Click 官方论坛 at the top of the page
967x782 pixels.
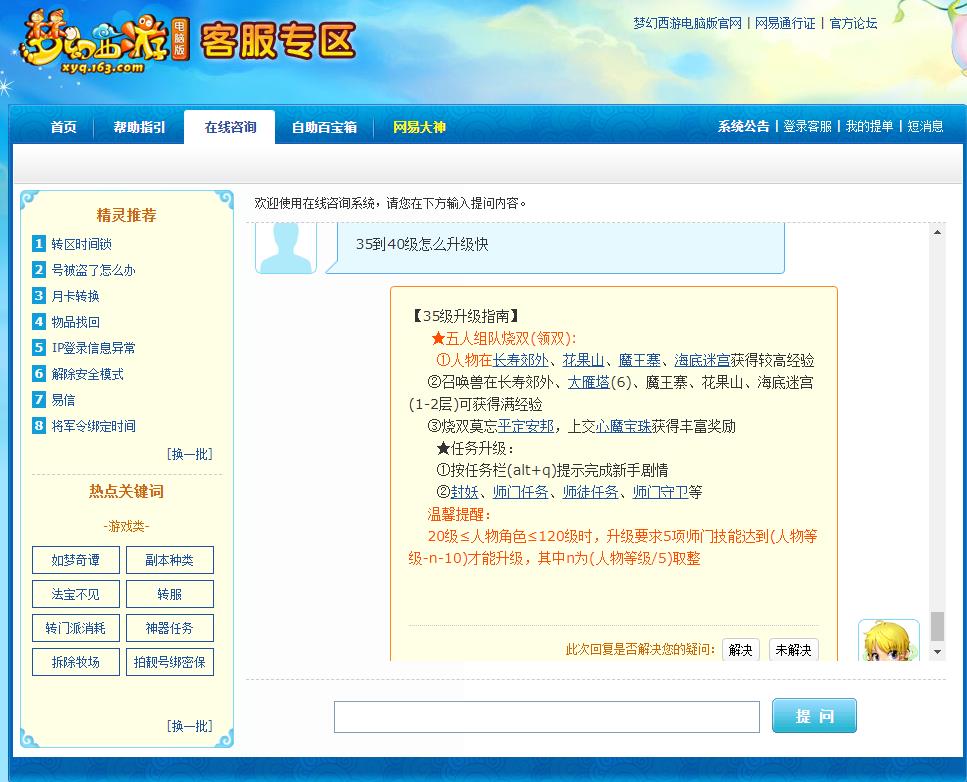pyautogui.click(x=852, y=22)
